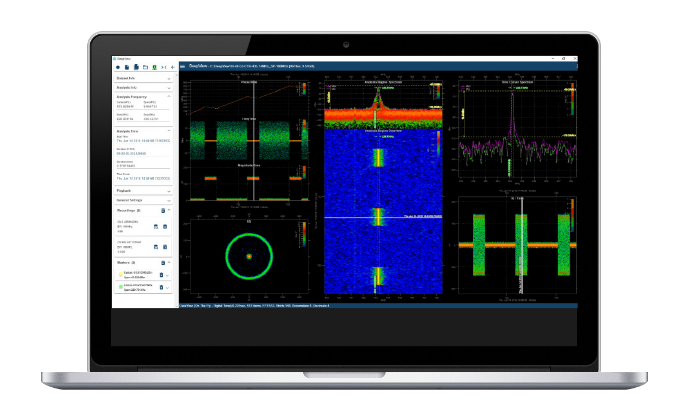Click the back arrow in the top toolbar
The image size is (689, 402).
click(x=174, y=67)
